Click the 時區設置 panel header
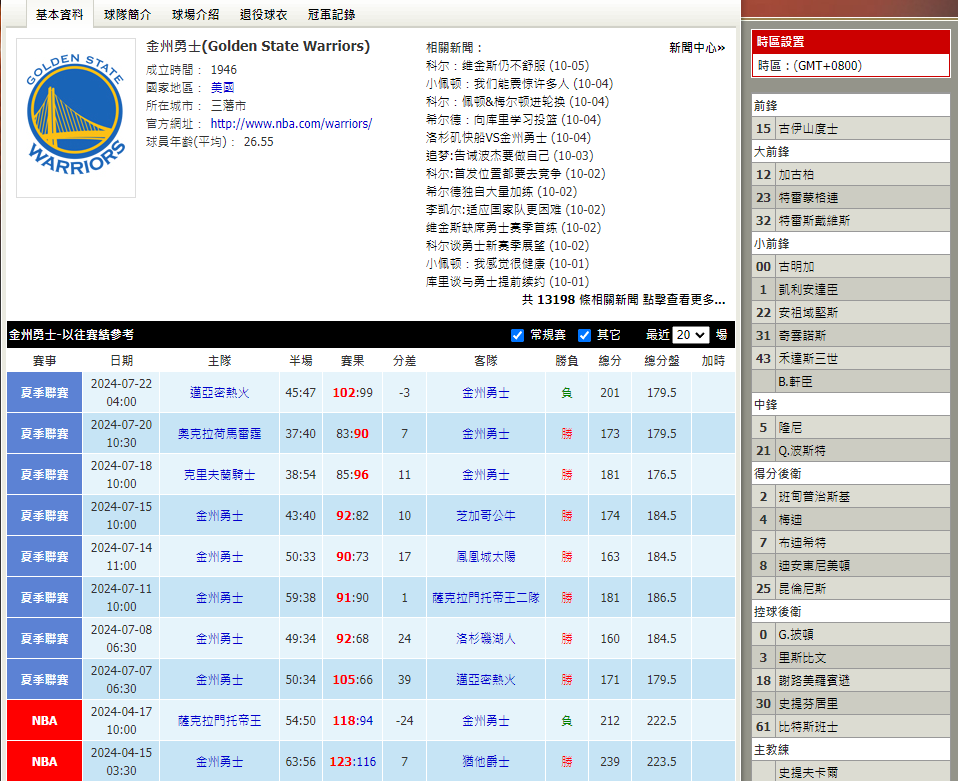Image resolution: width=958 pixels, height=781 pixels. (850, 42)
